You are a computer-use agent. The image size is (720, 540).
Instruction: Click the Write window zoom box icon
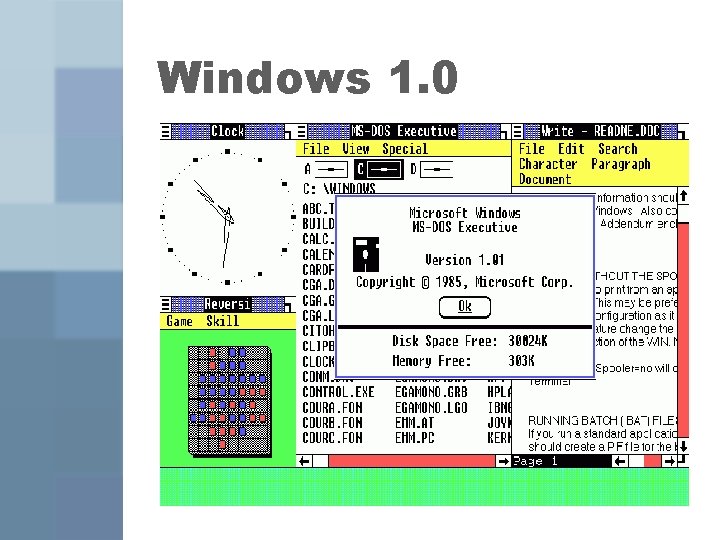click(682, 133)
